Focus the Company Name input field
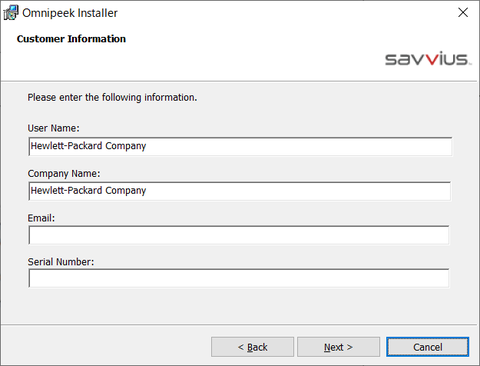This screenshot has height=366, width=480. click(240, 191)
